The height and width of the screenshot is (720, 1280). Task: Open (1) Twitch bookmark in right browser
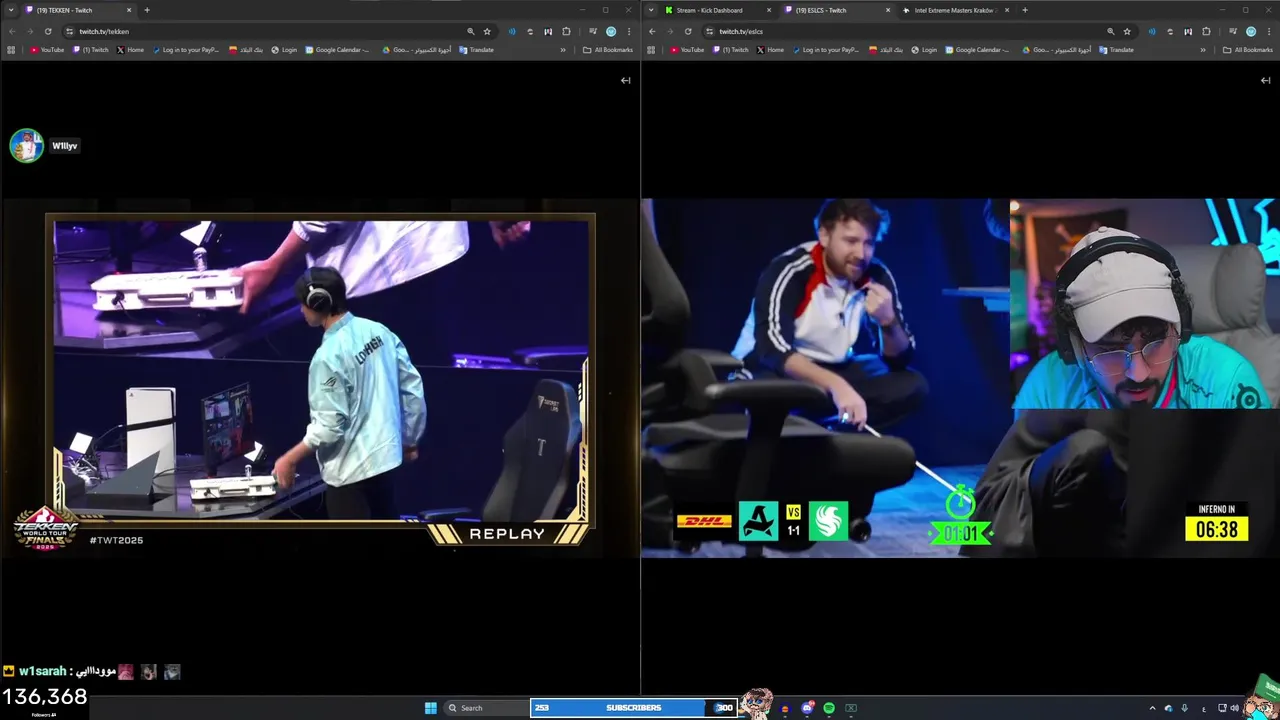click(x=730, y=50)
